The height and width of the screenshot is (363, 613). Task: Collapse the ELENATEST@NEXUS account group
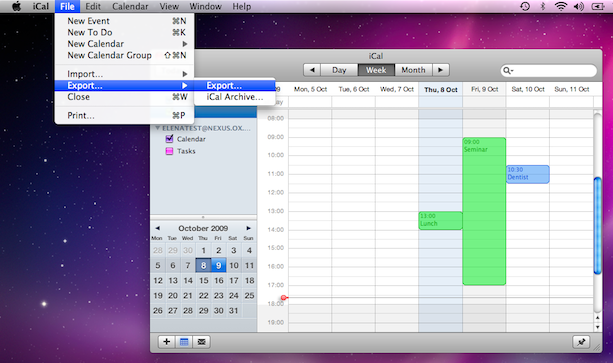[157, 128]
